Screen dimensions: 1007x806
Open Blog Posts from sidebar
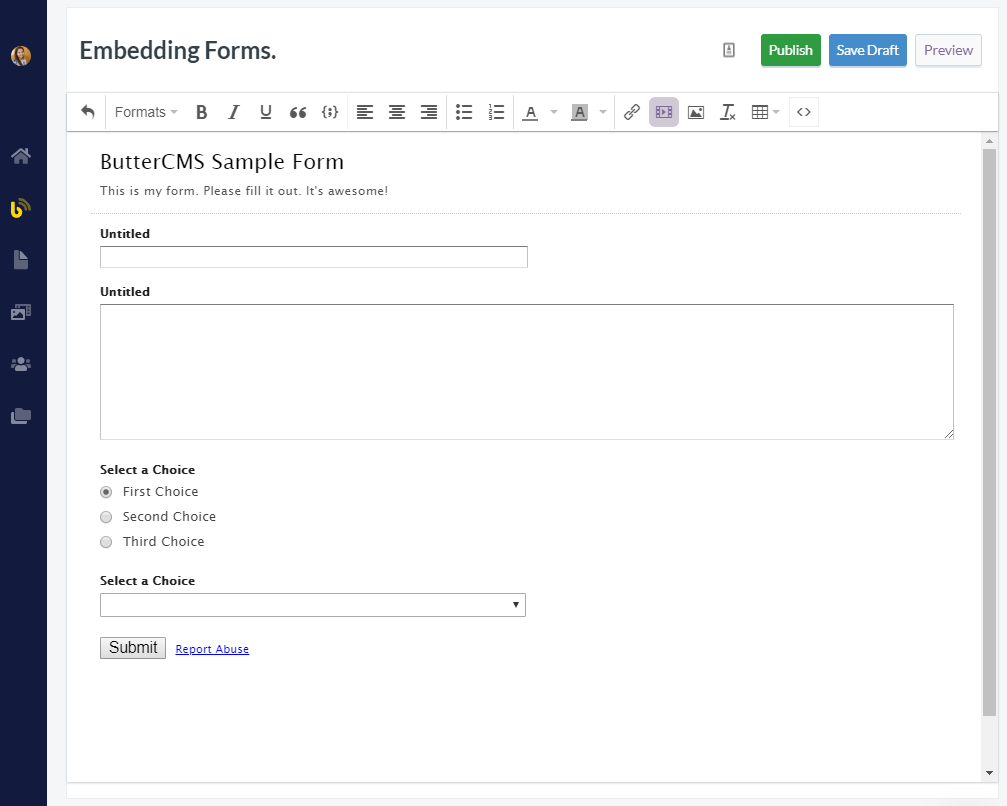coord(21,209)
